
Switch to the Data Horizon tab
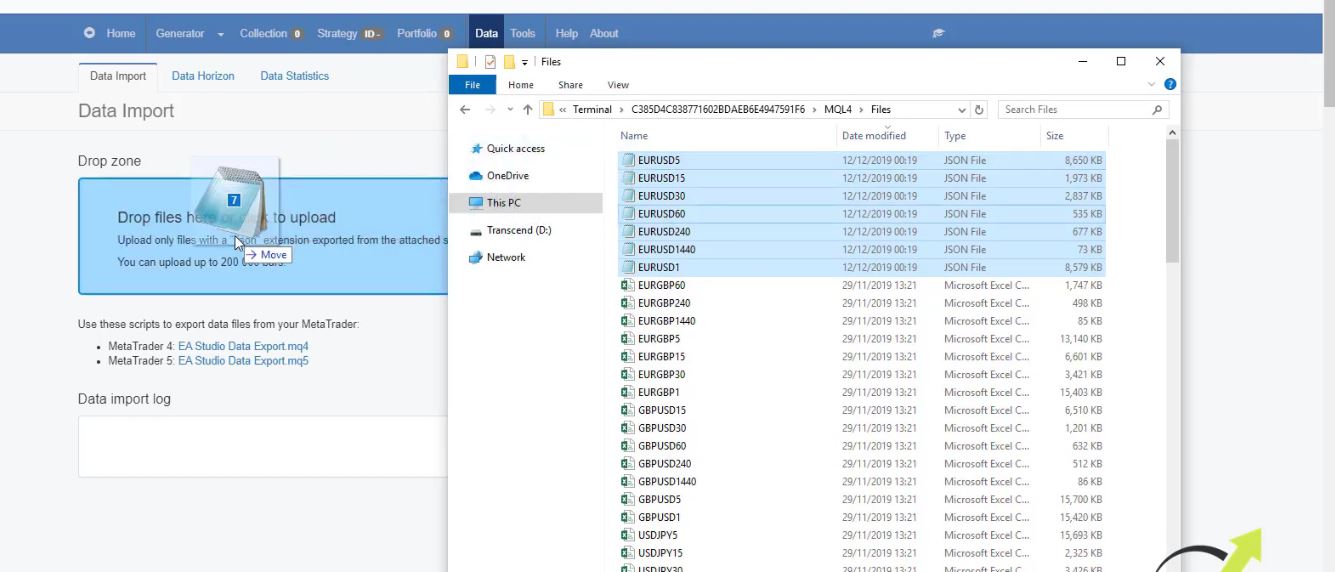click(x=203, y=76)
